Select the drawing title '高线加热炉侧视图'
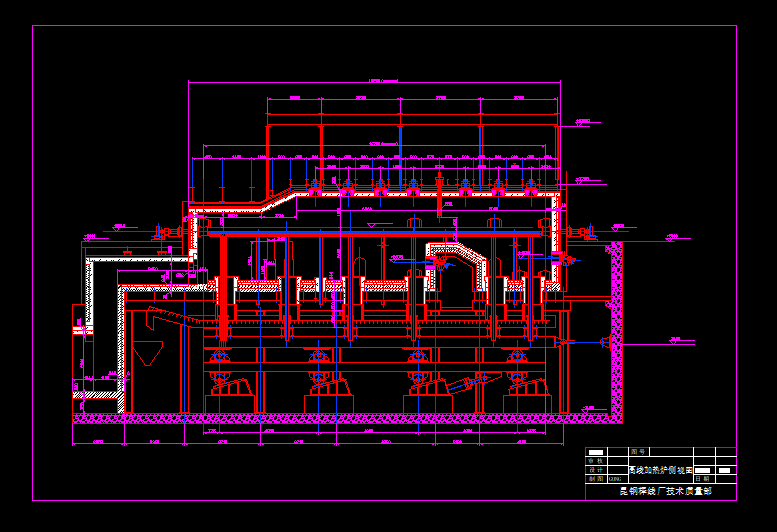Screen dimensions: 777x532 661,470
